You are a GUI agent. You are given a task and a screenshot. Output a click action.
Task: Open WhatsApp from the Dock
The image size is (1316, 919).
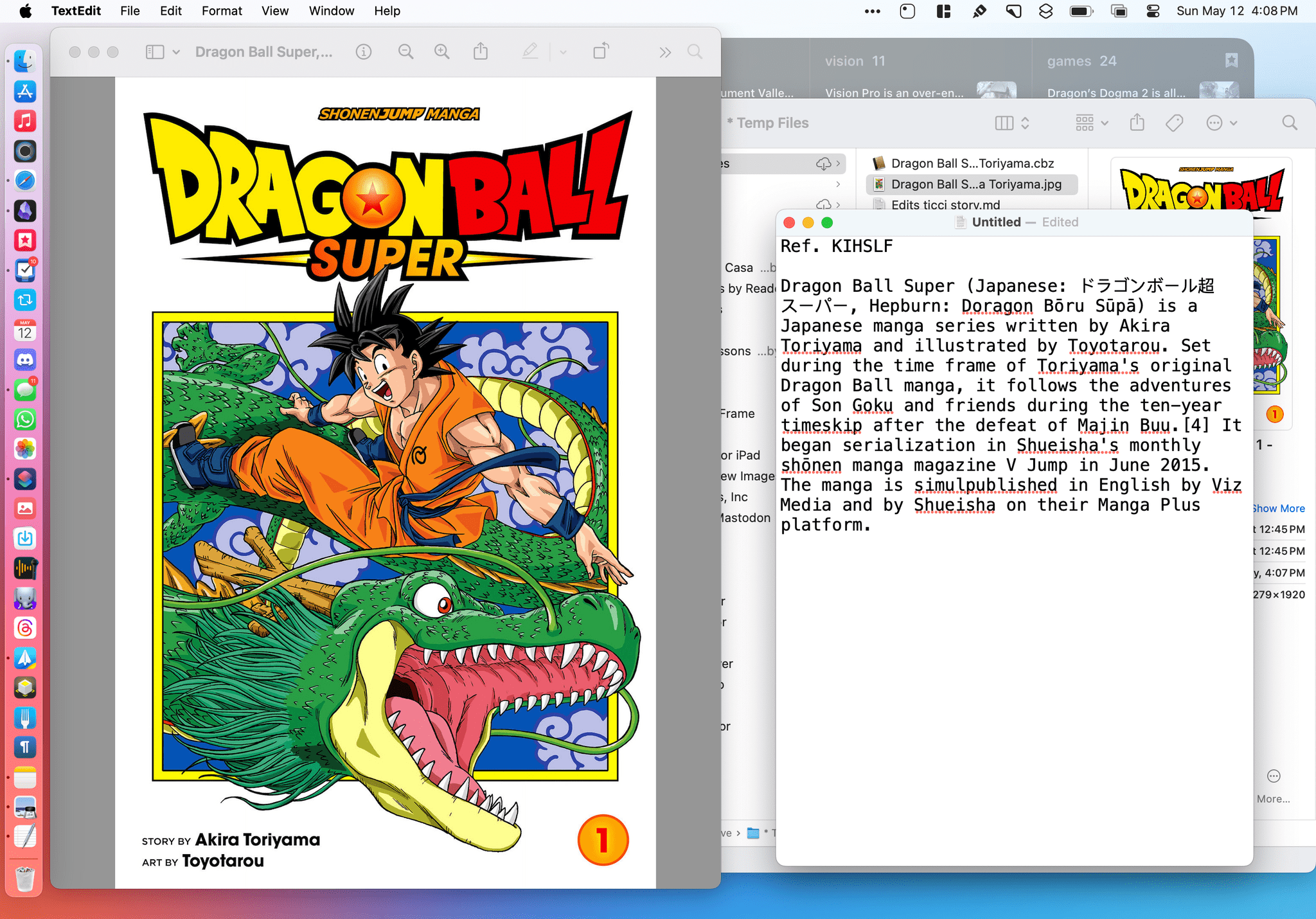pos(25,419)
